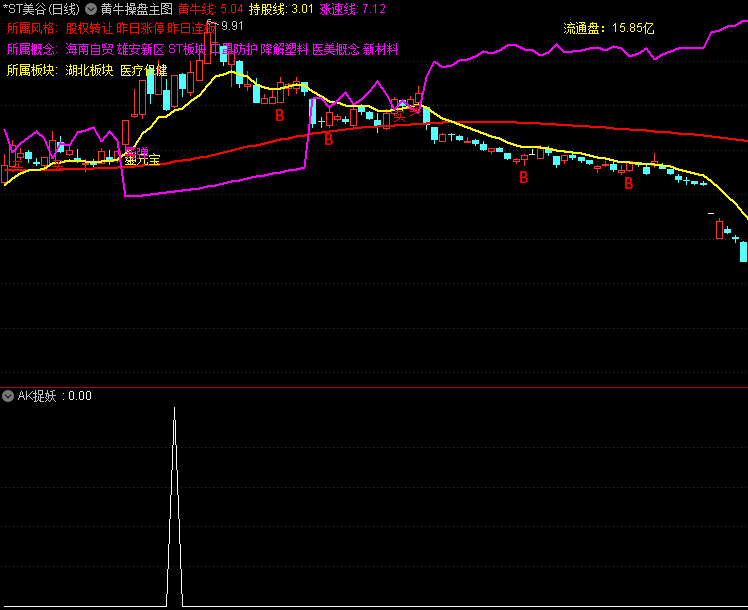This screenshot has height=610, width=748.
Task: Click the 涨速线: 7.12 value label
Action: (353, 9)
